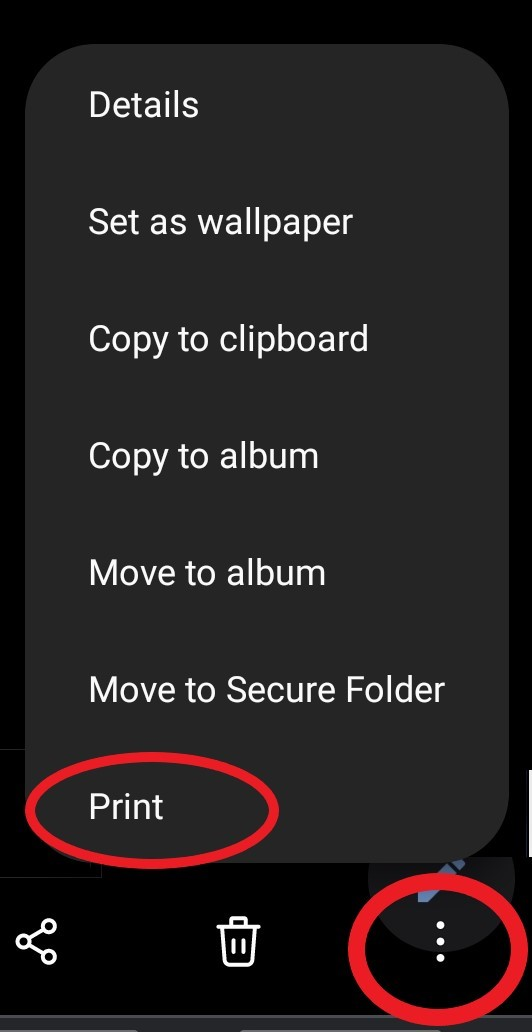This screenshot has height=1032, width=532.
Task: Select Move to album
Action: 207,573
